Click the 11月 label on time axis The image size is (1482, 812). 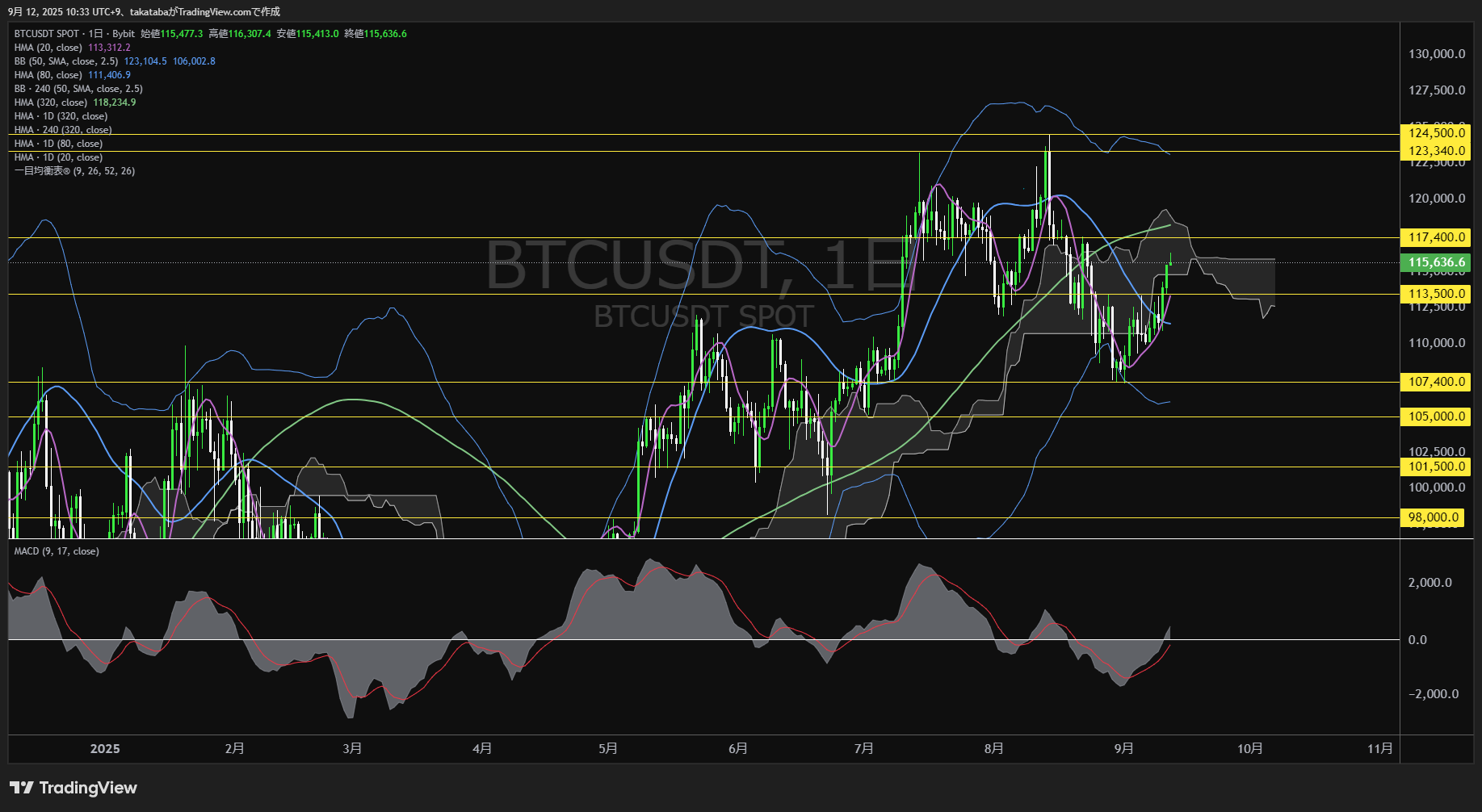point(1380,749)
